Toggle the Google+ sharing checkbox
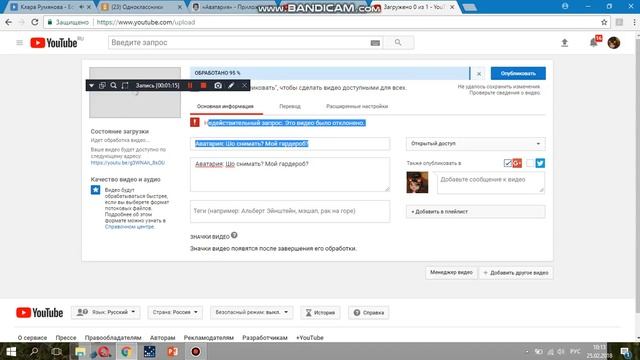This screenshot has height=360, width=640. coord(507,163)
